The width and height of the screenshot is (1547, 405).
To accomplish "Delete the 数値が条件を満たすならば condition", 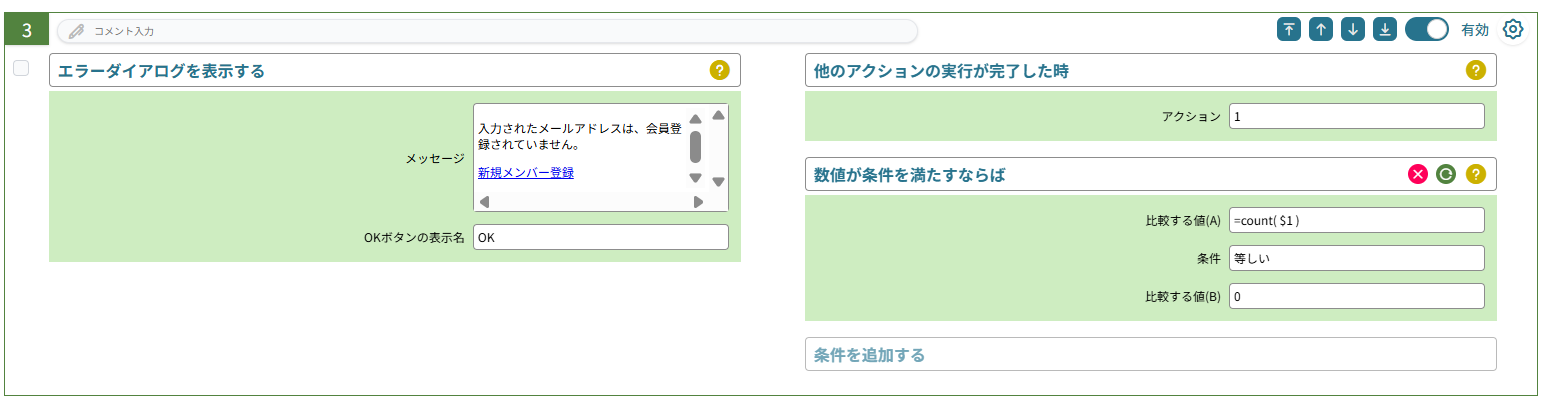I will [x=1418, y=174].
